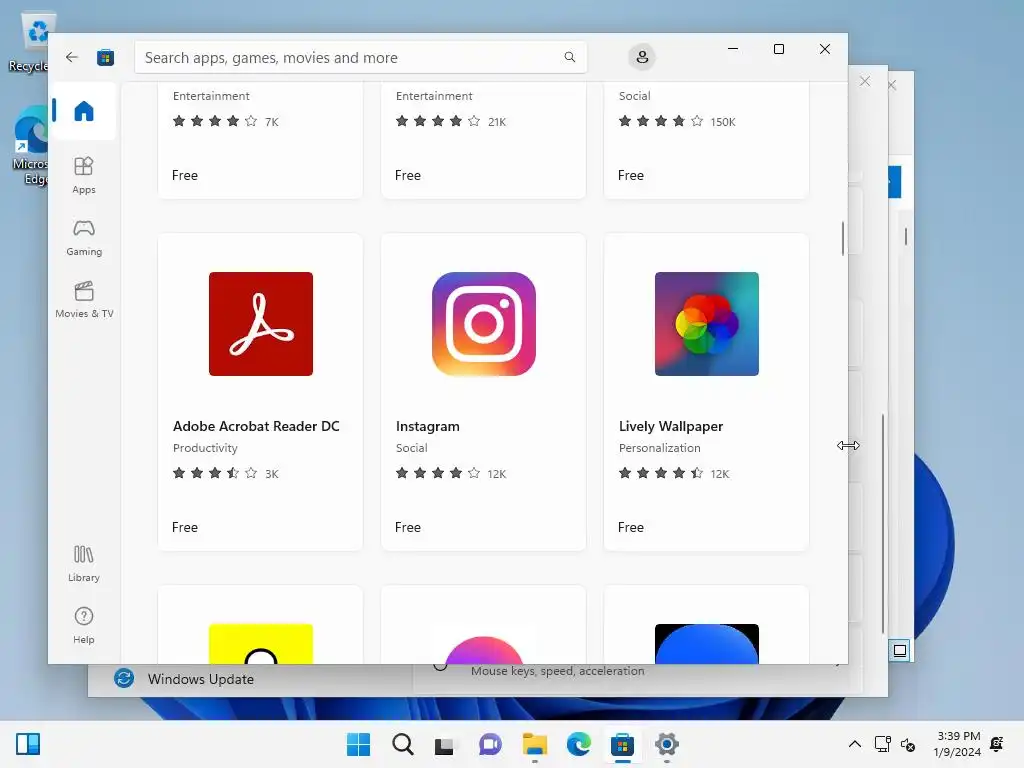Image resolution: width=1024 pixels, height=768 pixels.
Task: Click the Lively Wallpaper title text
Action: point(671,426)
